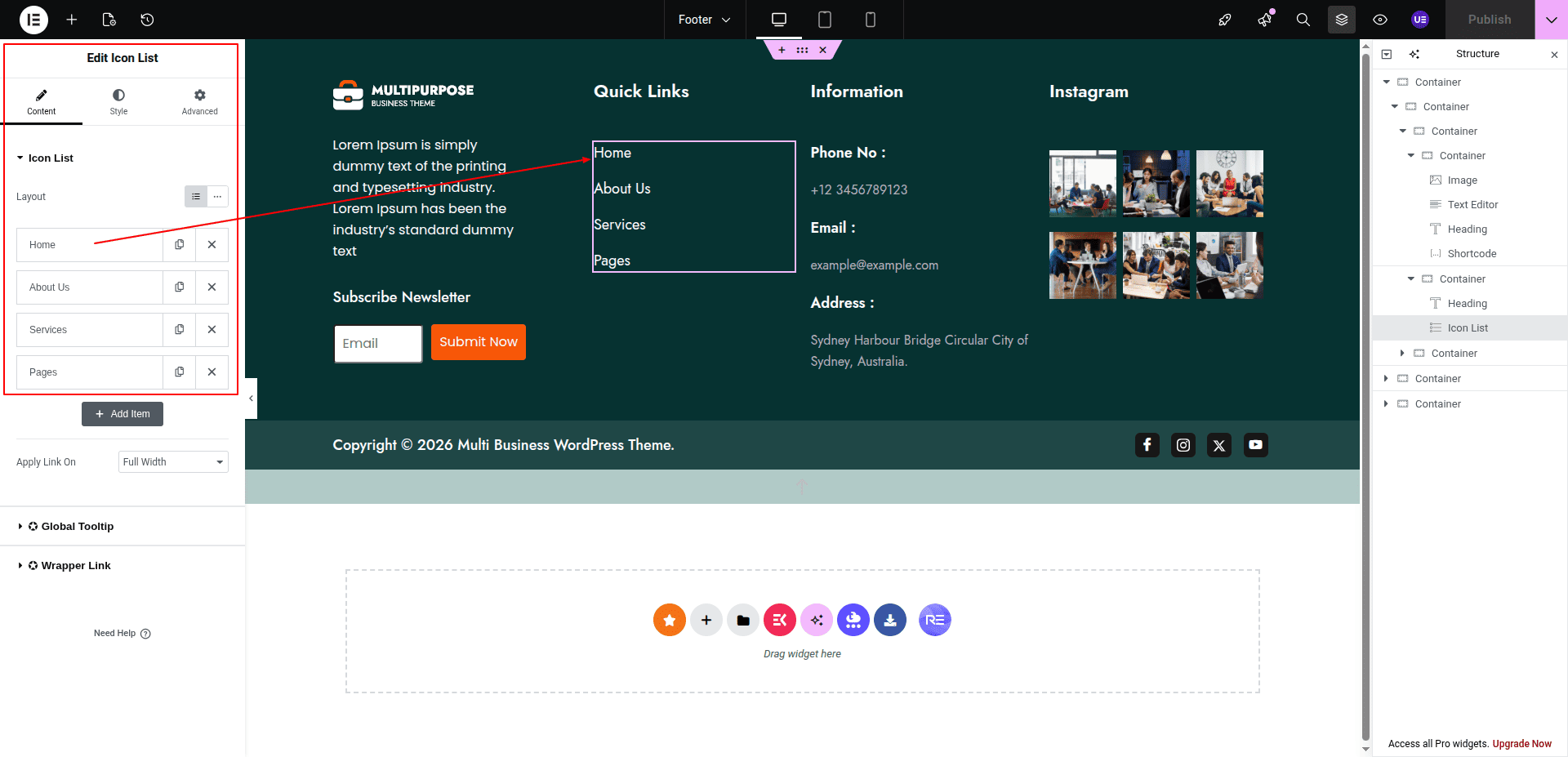Duplicate the About Us list item
Viewport: 1568px width, 757px height.
coord(180,287)
